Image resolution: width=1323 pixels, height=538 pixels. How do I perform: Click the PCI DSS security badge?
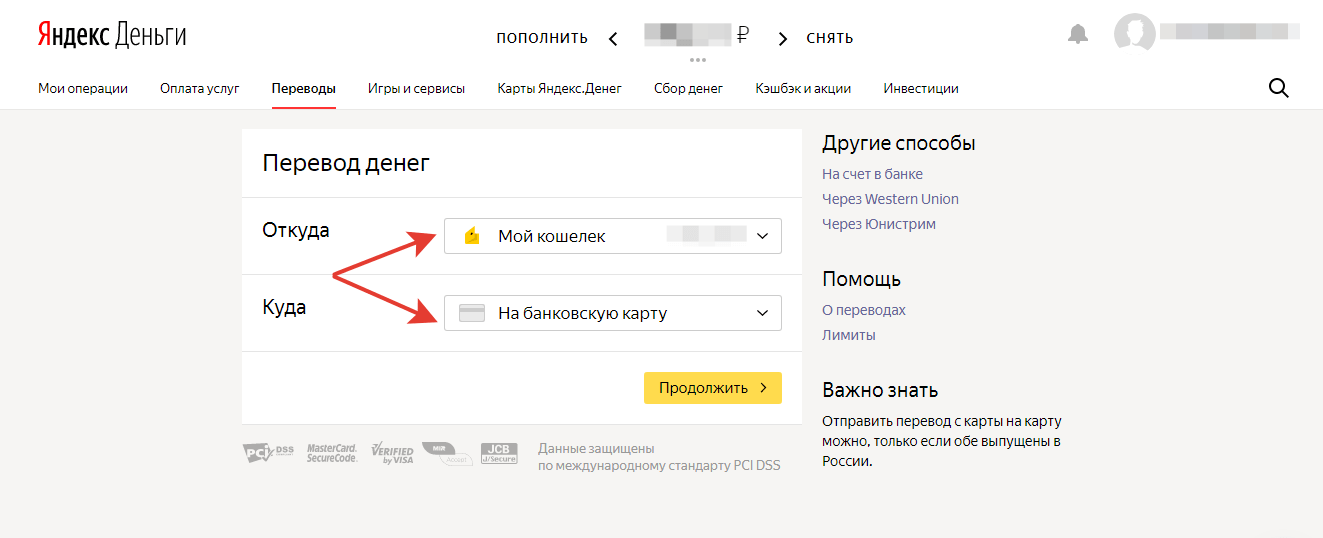(x=268, y=453)
